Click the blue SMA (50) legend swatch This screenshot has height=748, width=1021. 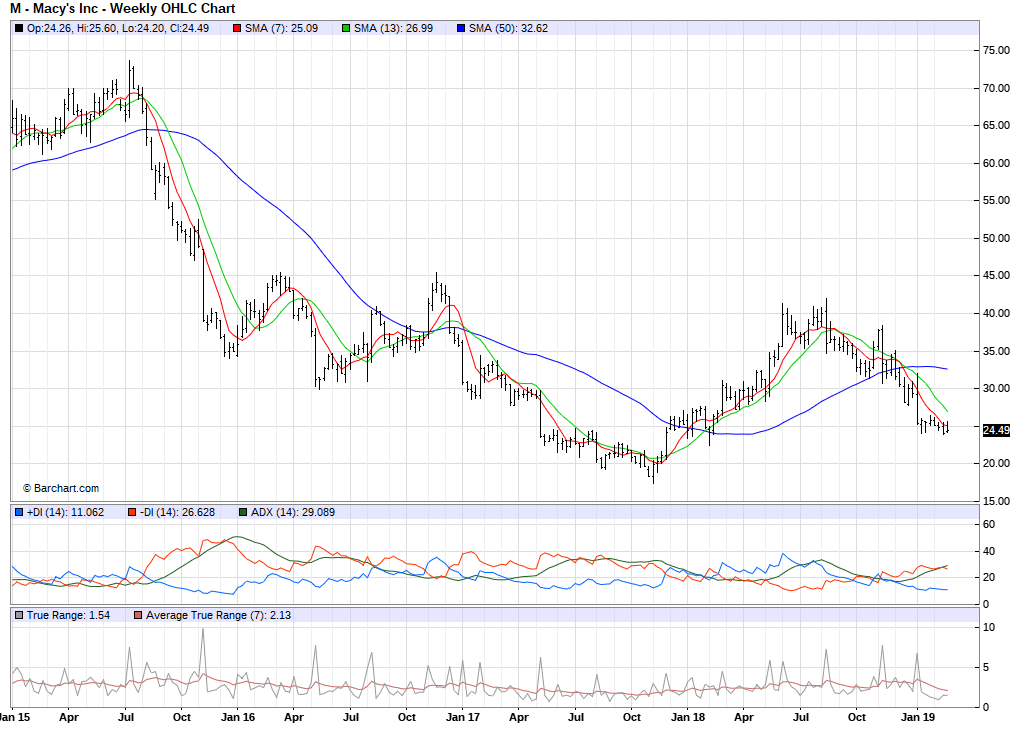[460, 28]
